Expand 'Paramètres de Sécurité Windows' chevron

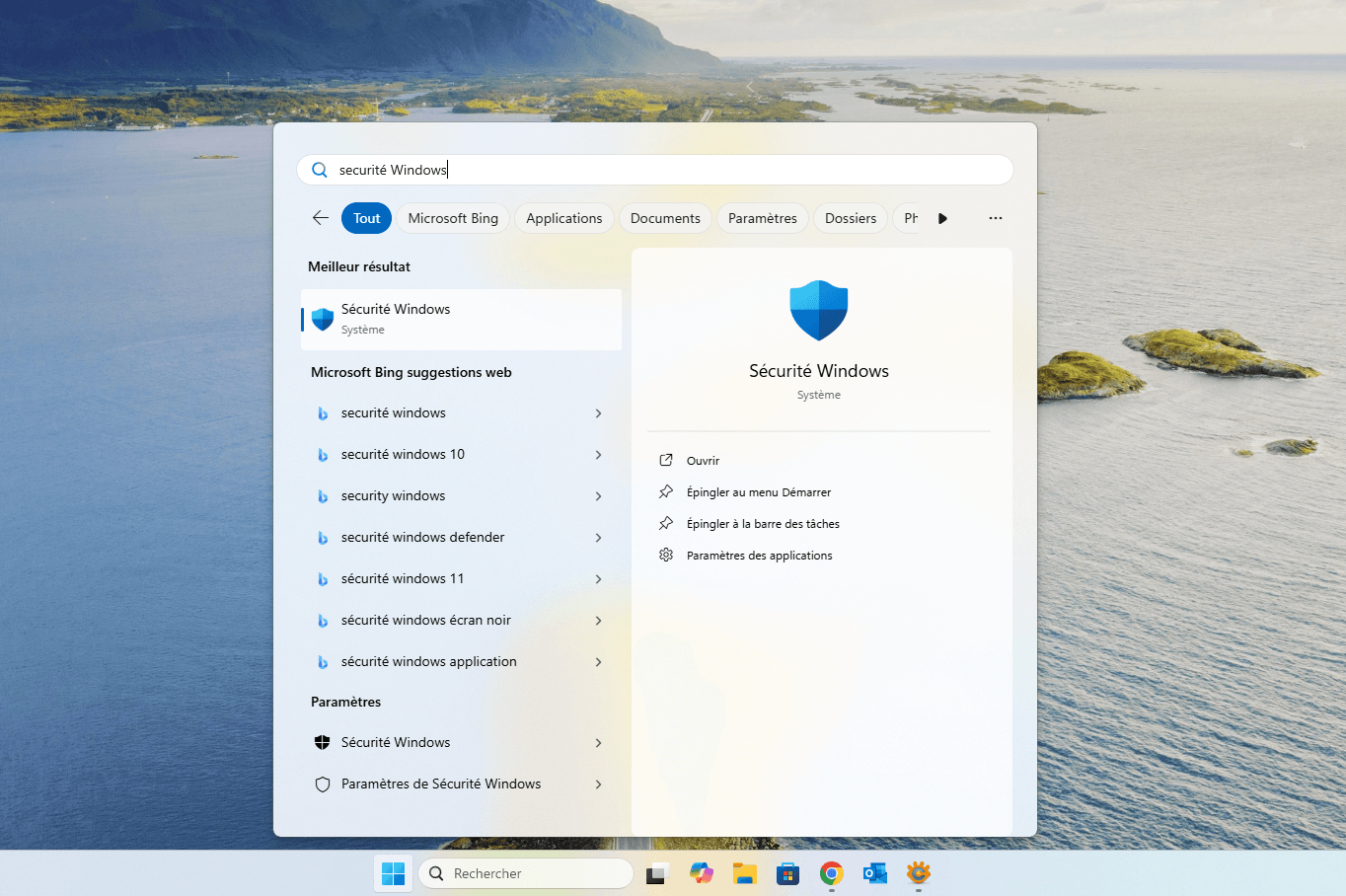click(x=598, y=784)
